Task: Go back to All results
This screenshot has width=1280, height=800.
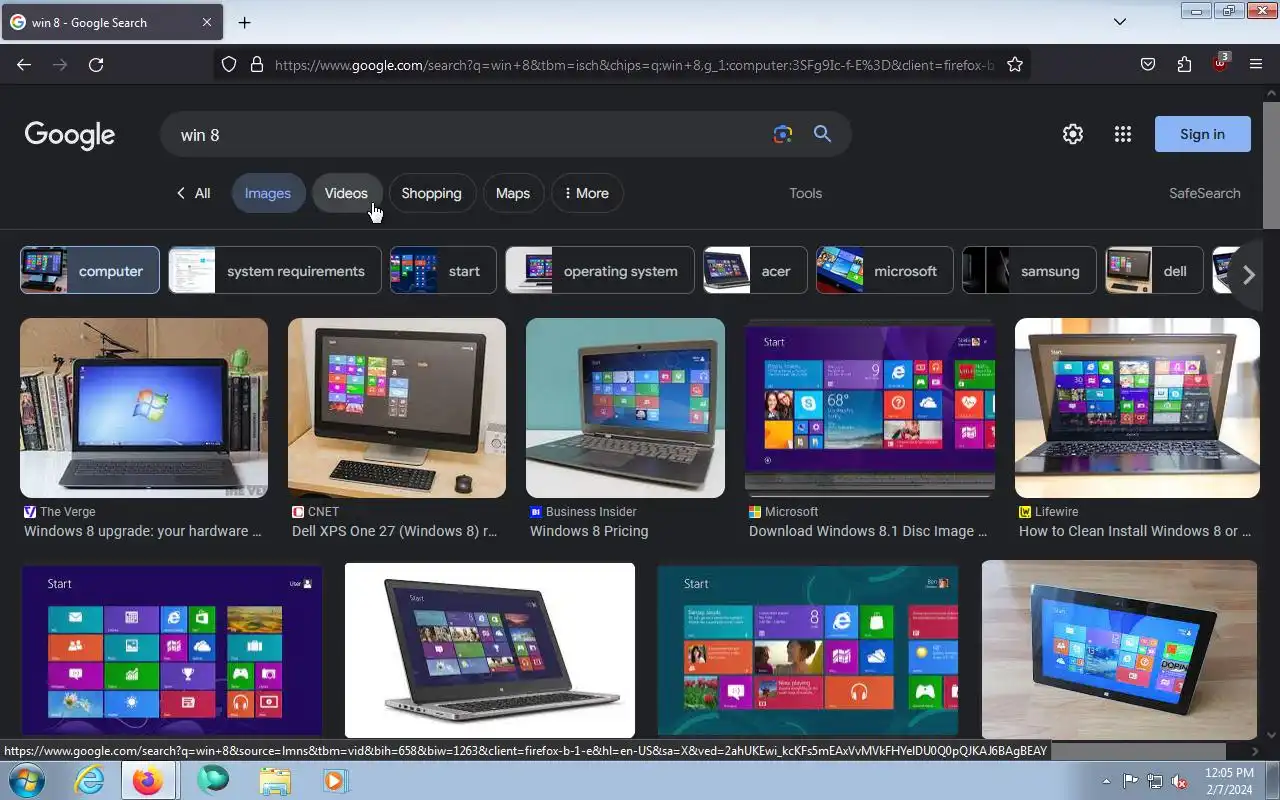Action: tap(193, 193)
